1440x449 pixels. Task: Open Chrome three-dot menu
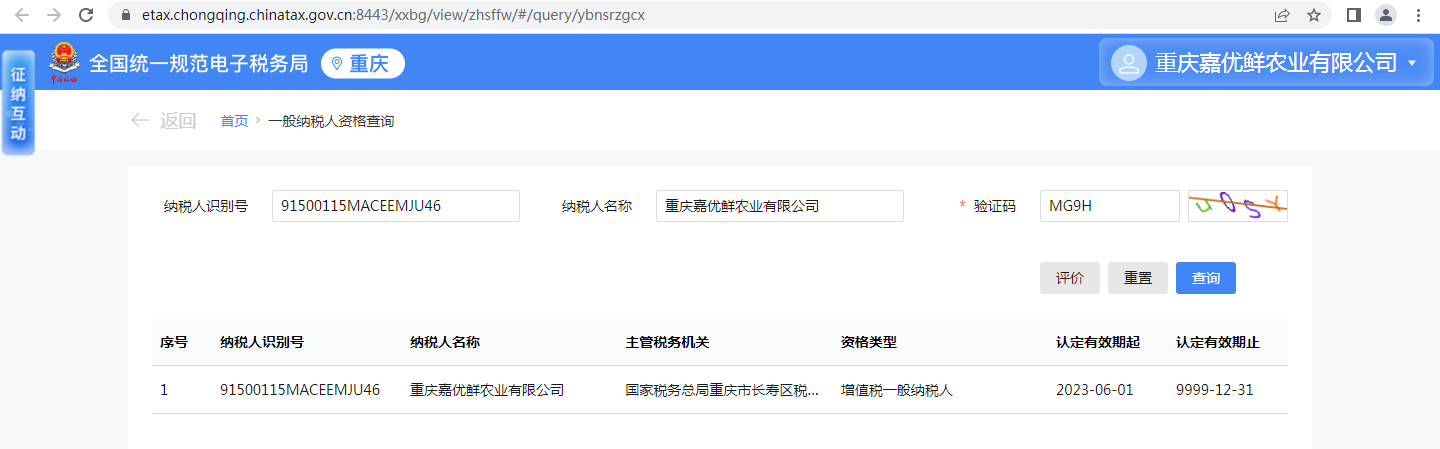click(x=1418, y=15)
